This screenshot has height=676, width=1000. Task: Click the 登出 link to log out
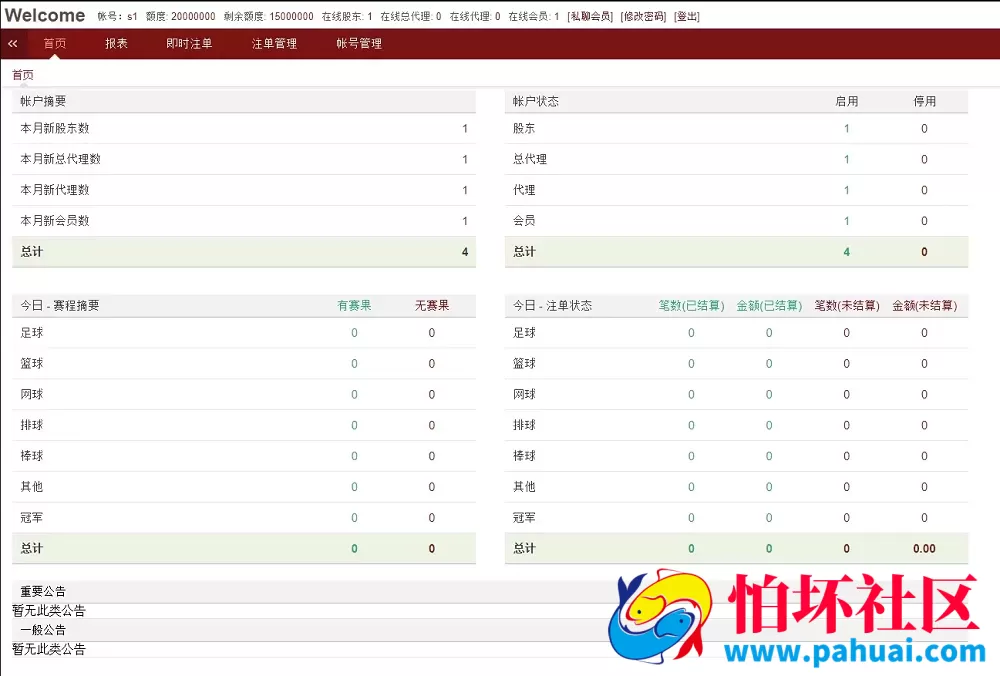click(687, 17)
